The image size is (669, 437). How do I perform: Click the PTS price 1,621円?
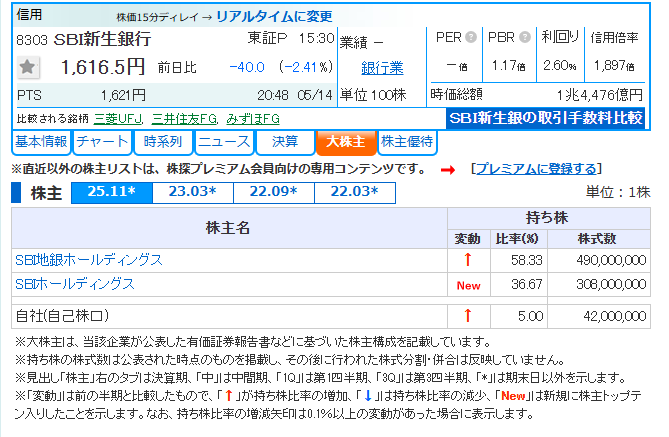pyautogui.click(x=123, y=95)
